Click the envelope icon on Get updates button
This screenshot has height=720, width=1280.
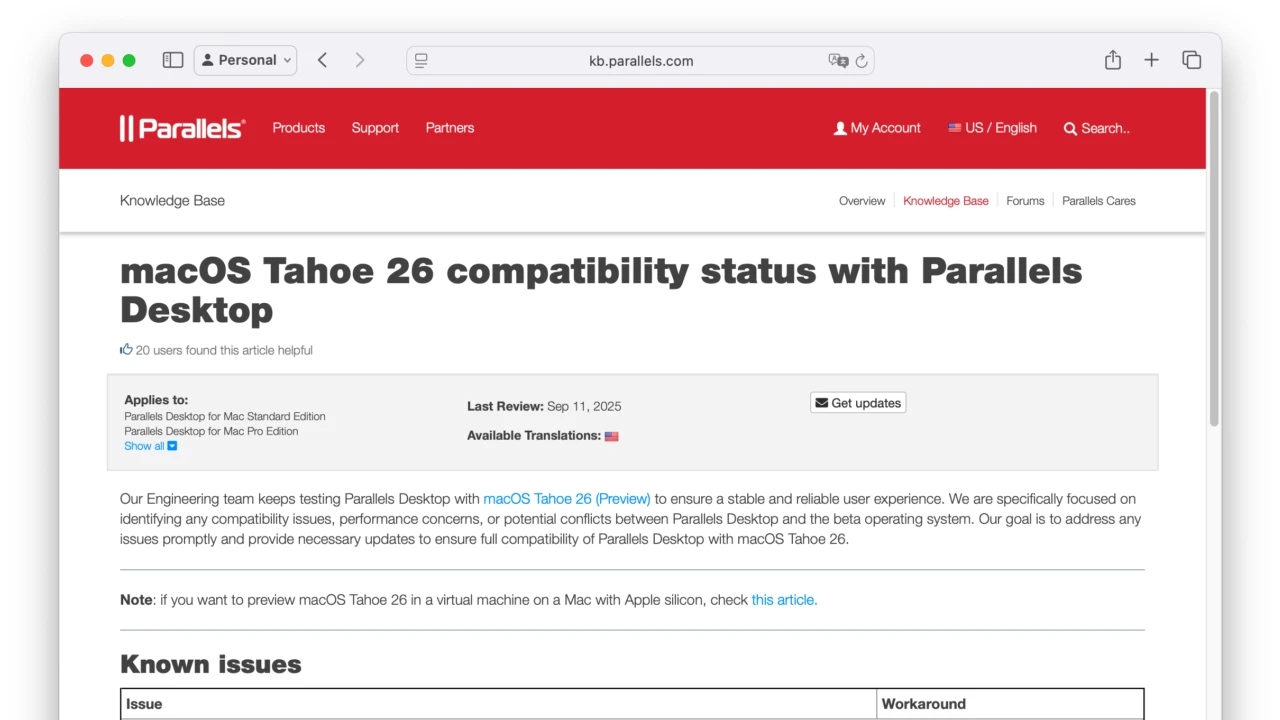824,402
